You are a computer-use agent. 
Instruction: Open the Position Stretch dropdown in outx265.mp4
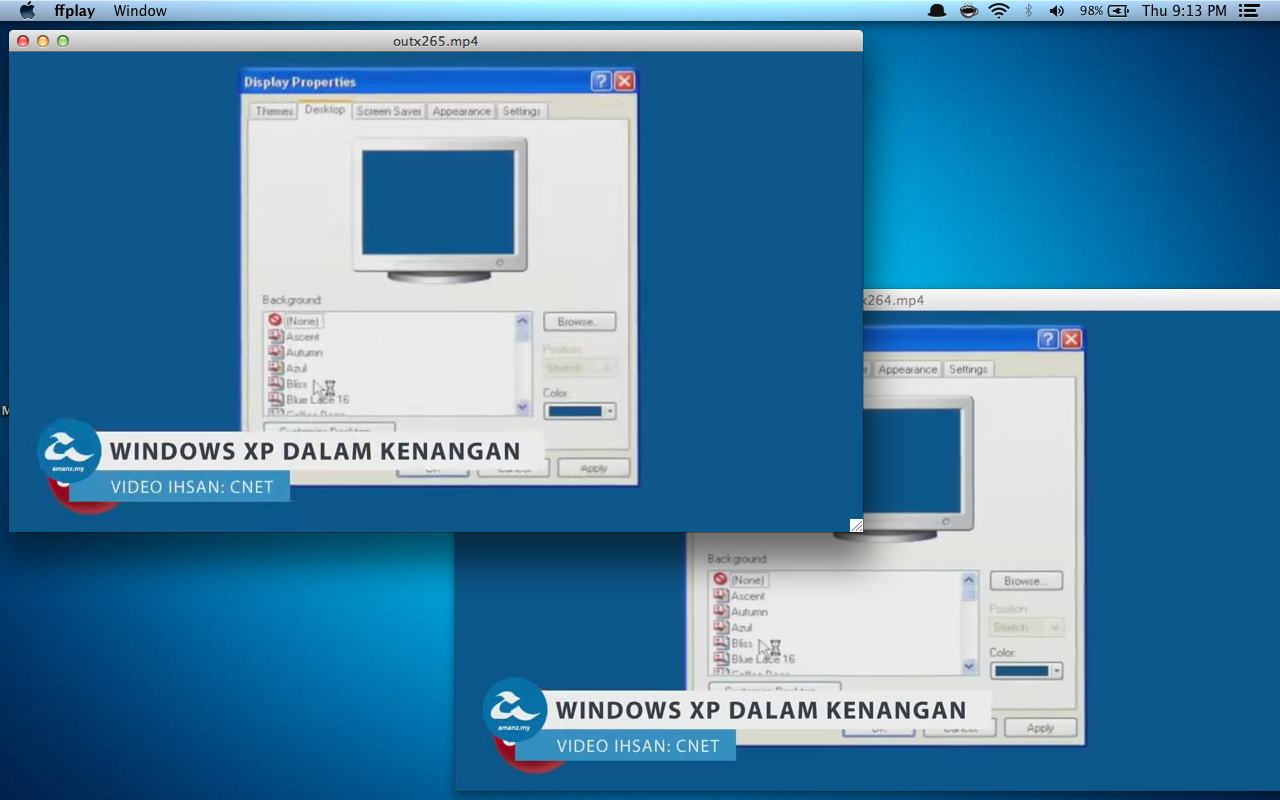point(579,368)
